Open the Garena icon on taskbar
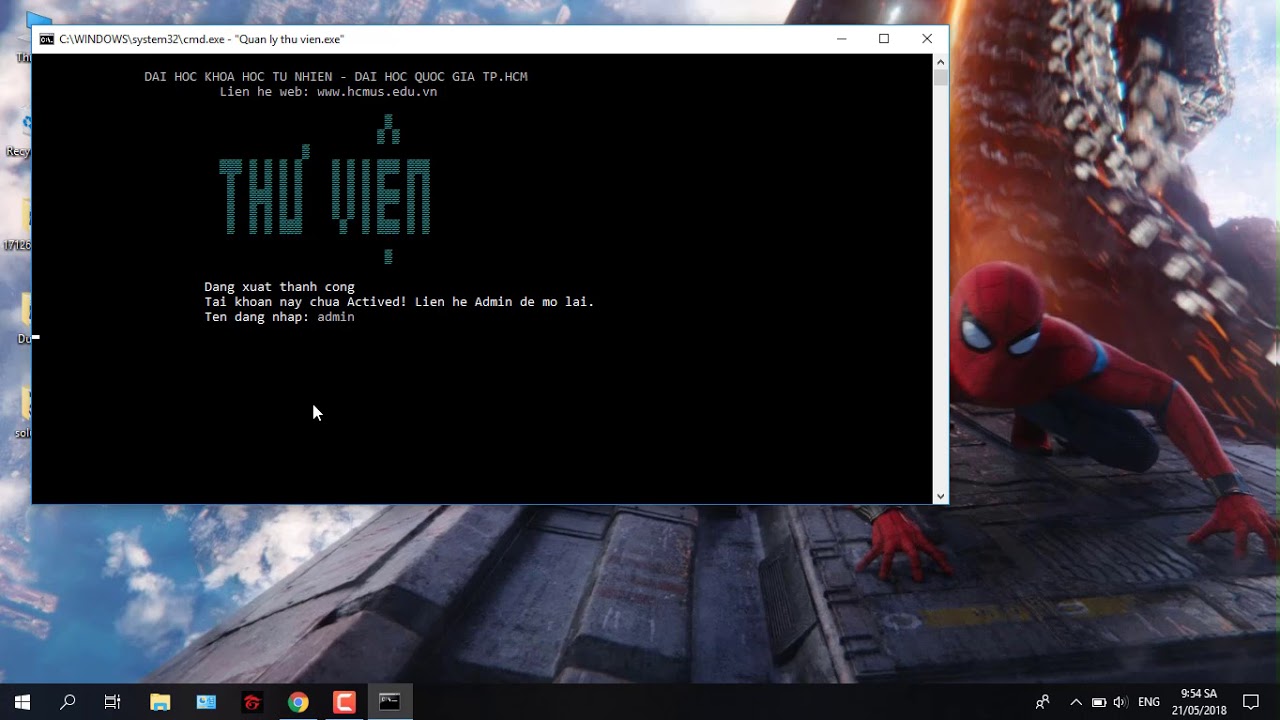 pyautogui.click(x=252, y=702)
